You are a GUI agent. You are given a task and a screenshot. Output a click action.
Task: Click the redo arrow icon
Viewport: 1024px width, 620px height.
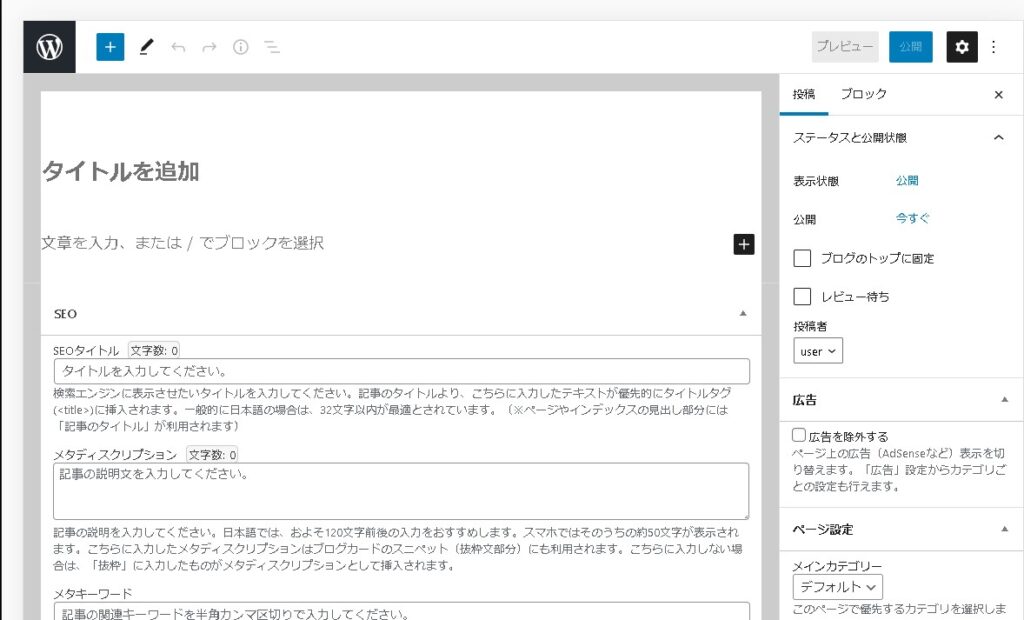click(209, 47)
